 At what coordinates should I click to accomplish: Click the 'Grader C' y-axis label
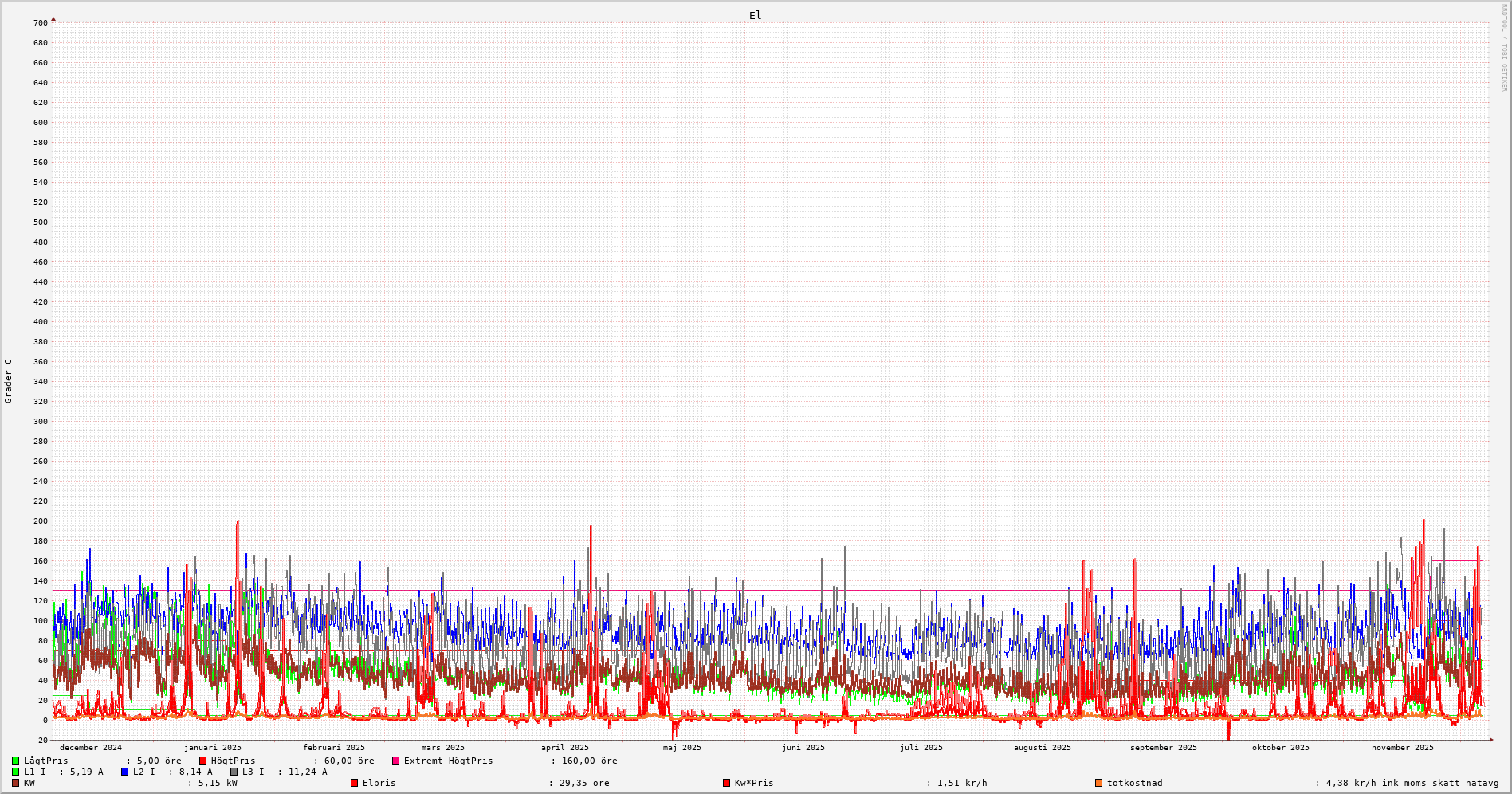click(x=9, y=381)
